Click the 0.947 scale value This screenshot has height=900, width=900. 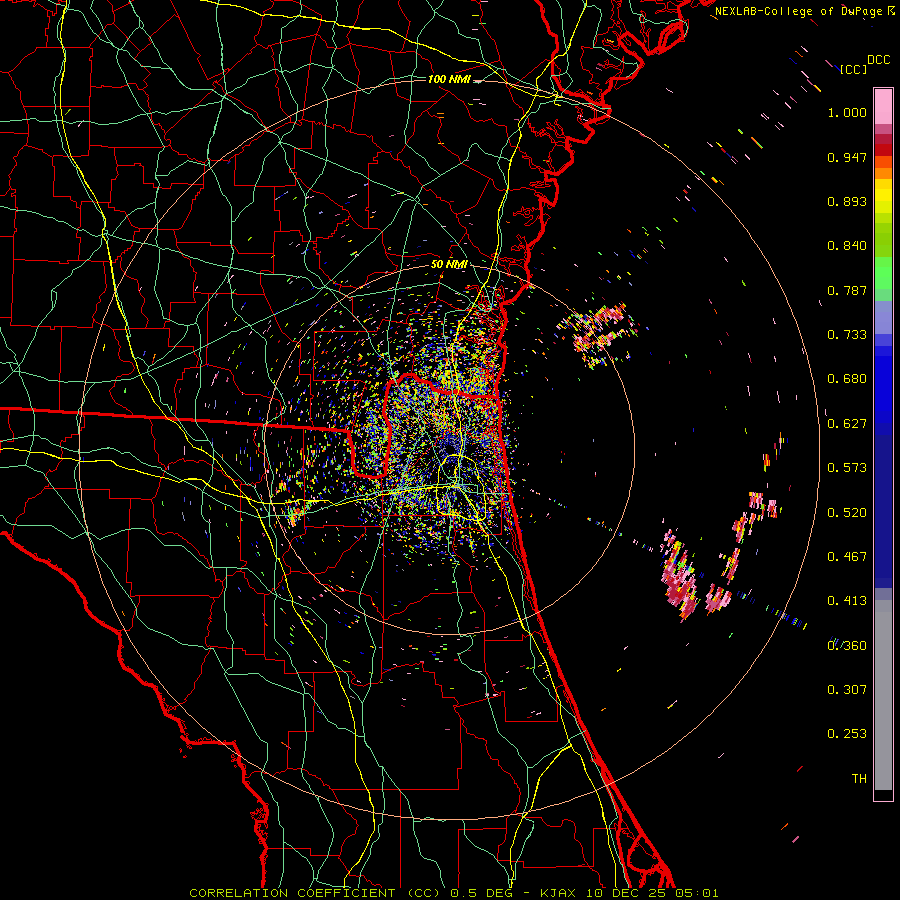847,157
